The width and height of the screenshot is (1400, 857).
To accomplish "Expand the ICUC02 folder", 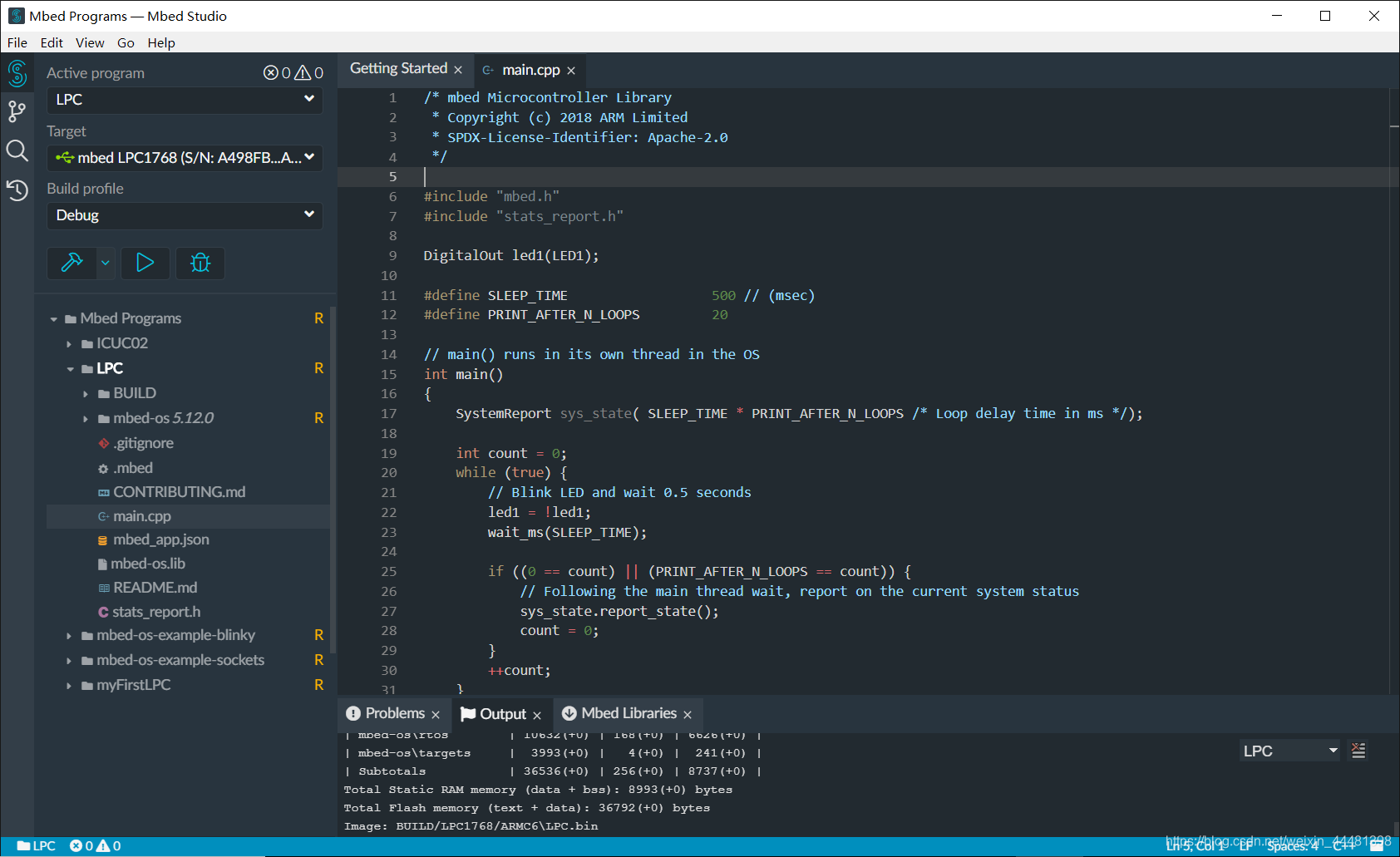I will [69, 344].
